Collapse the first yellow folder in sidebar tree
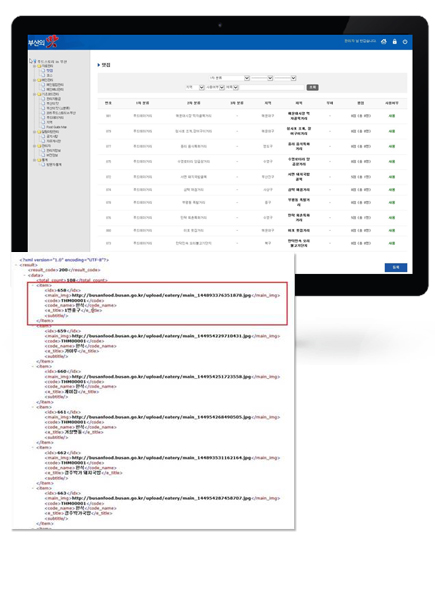This screenshot has height=604, width=441. point(35,66)
